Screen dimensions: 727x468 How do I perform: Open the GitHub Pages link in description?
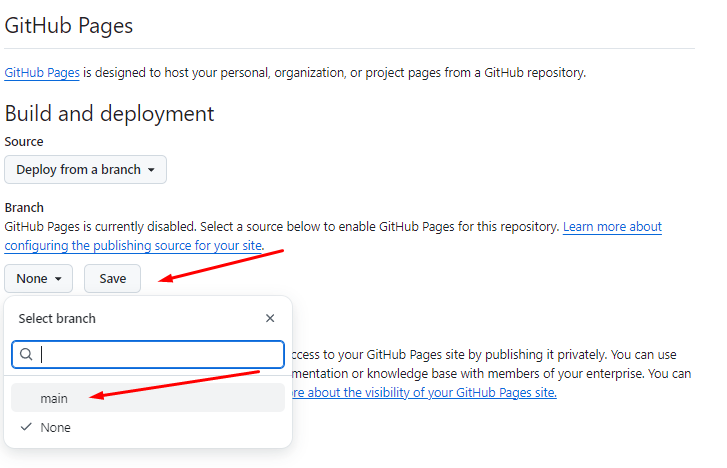(x=42, y=73)
